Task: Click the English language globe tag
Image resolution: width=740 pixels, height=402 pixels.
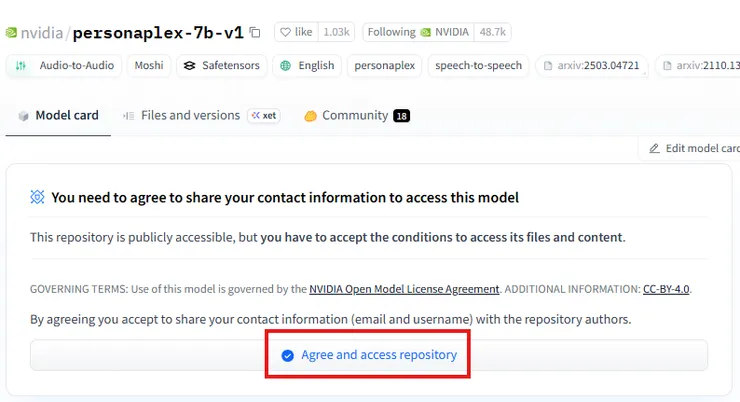Action: coord(306,66)
